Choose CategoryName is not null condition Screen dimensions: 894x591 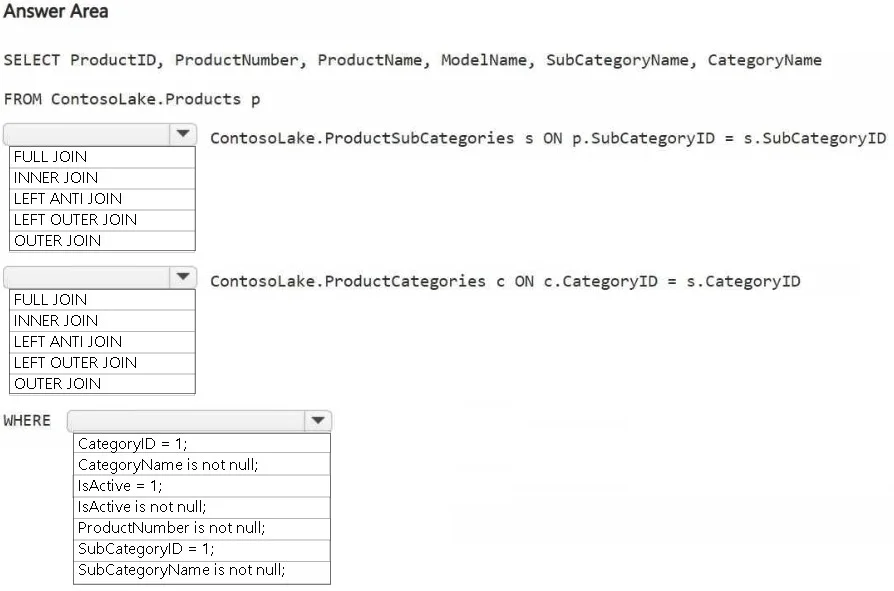coord(202,464)
